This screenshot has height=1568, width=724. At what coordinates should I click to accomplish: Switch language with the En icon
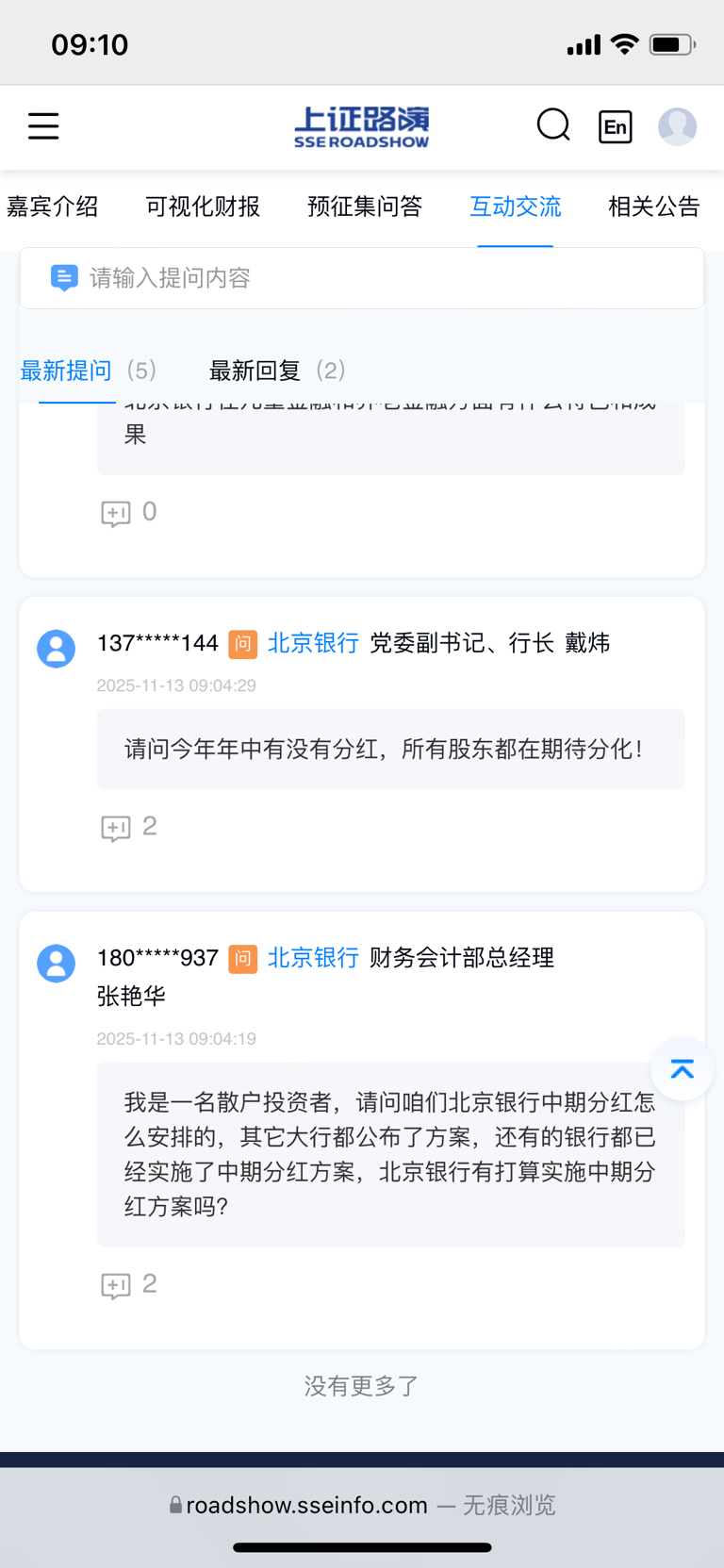pos(616,126)
